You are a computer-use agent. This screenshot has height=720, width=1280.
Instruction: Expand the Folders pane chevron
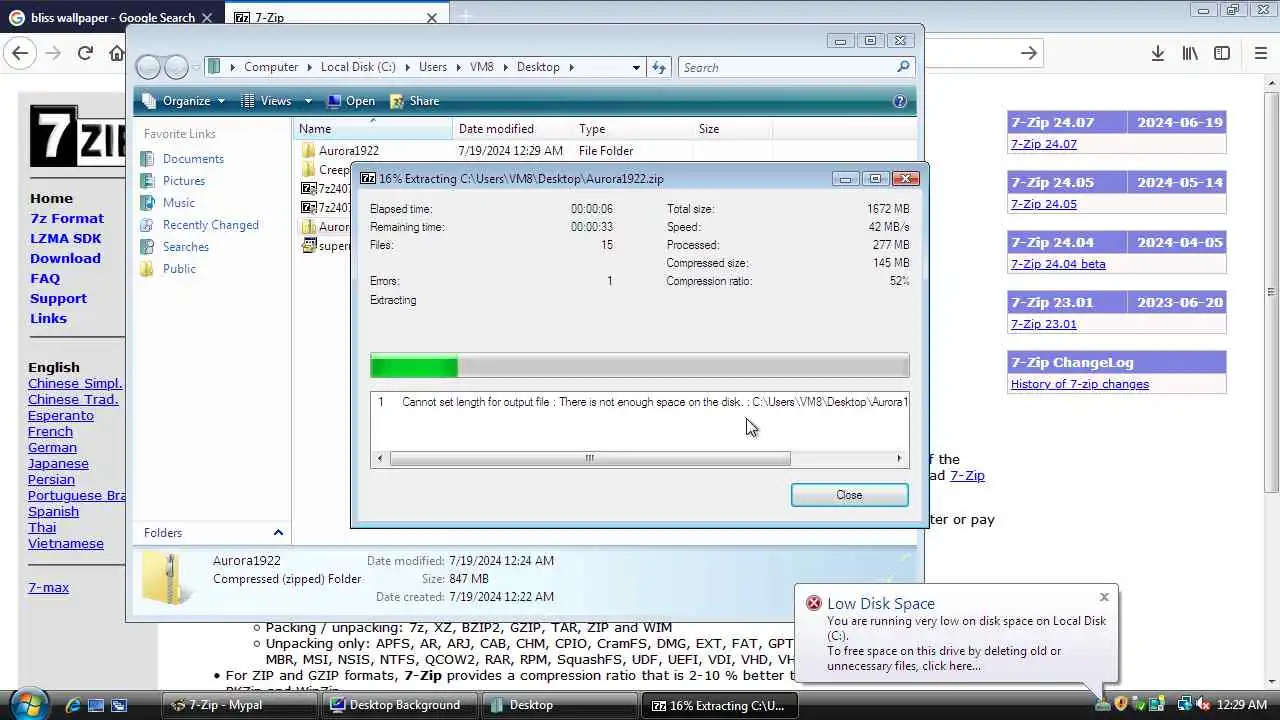[278, 533]
